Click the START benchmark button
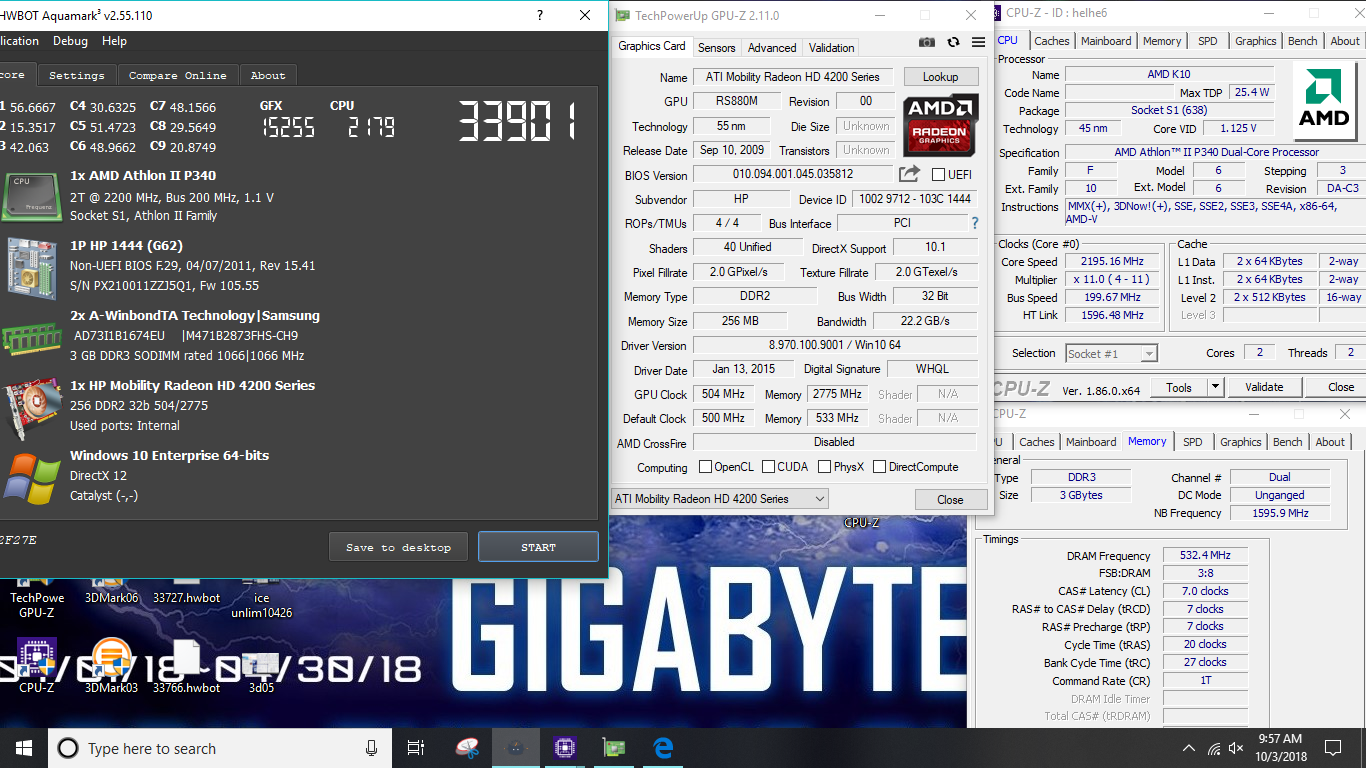This screenshot has width=1366, height=768. pyautogui.click(x=538, y=547)
